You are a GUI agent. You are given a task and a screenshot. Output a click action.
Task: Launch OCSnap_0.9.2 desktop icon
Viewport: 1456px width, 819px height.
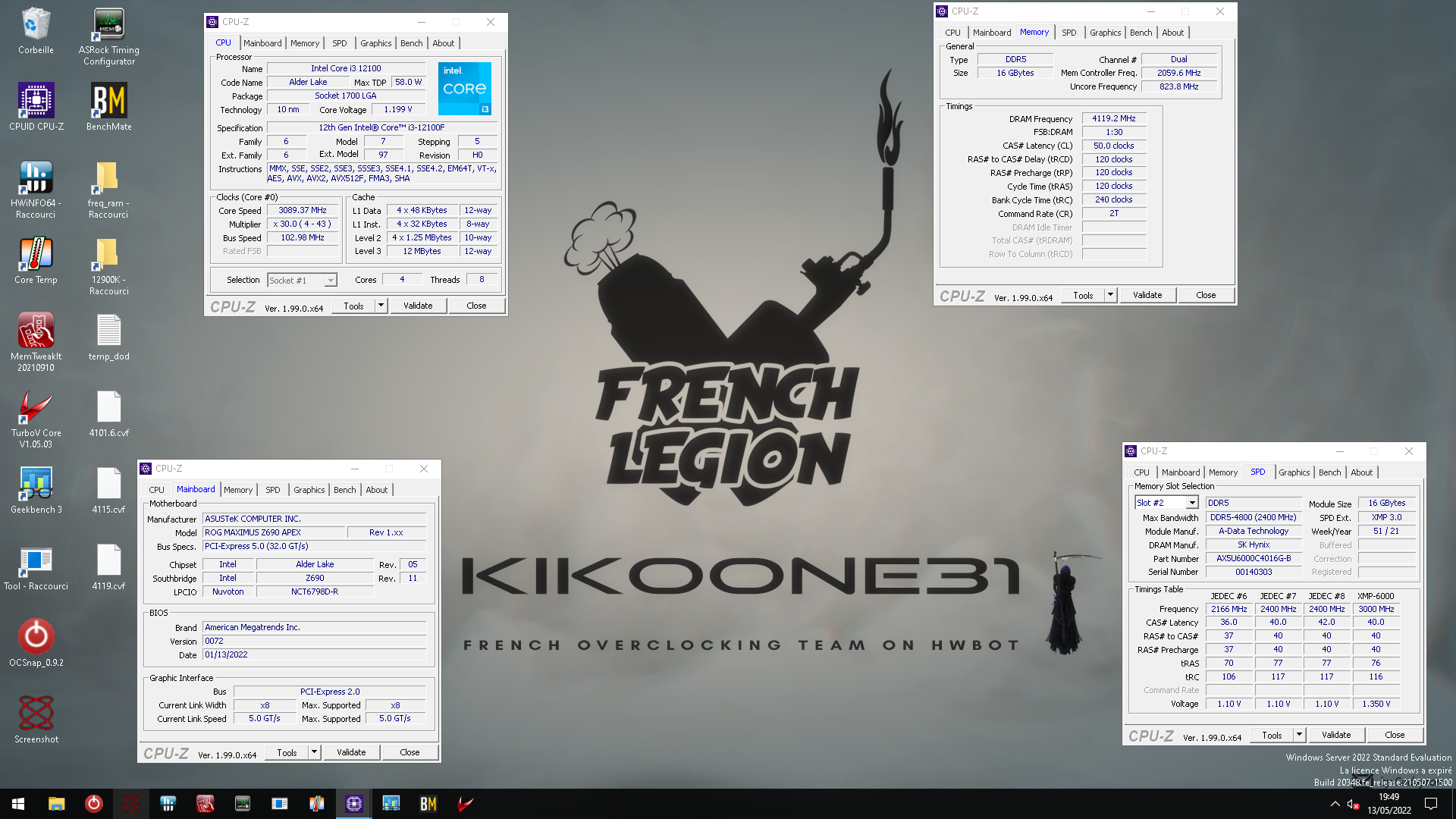[36, 644]
